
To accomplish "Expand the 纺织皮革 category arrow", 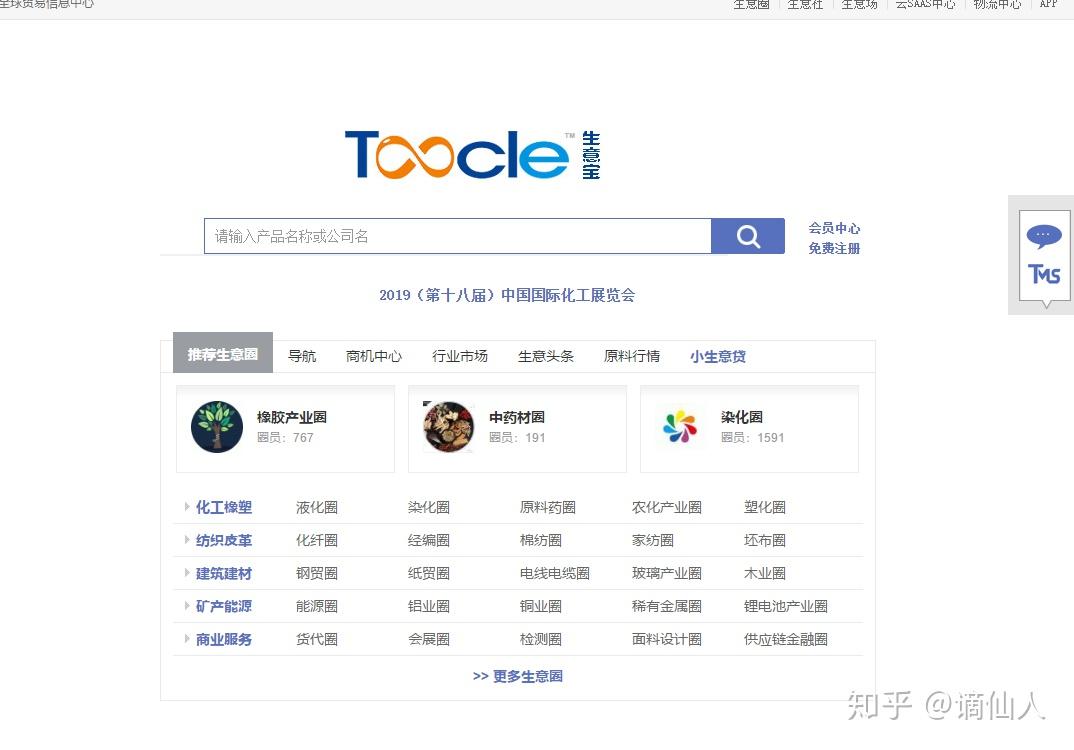I will point(187,540).
